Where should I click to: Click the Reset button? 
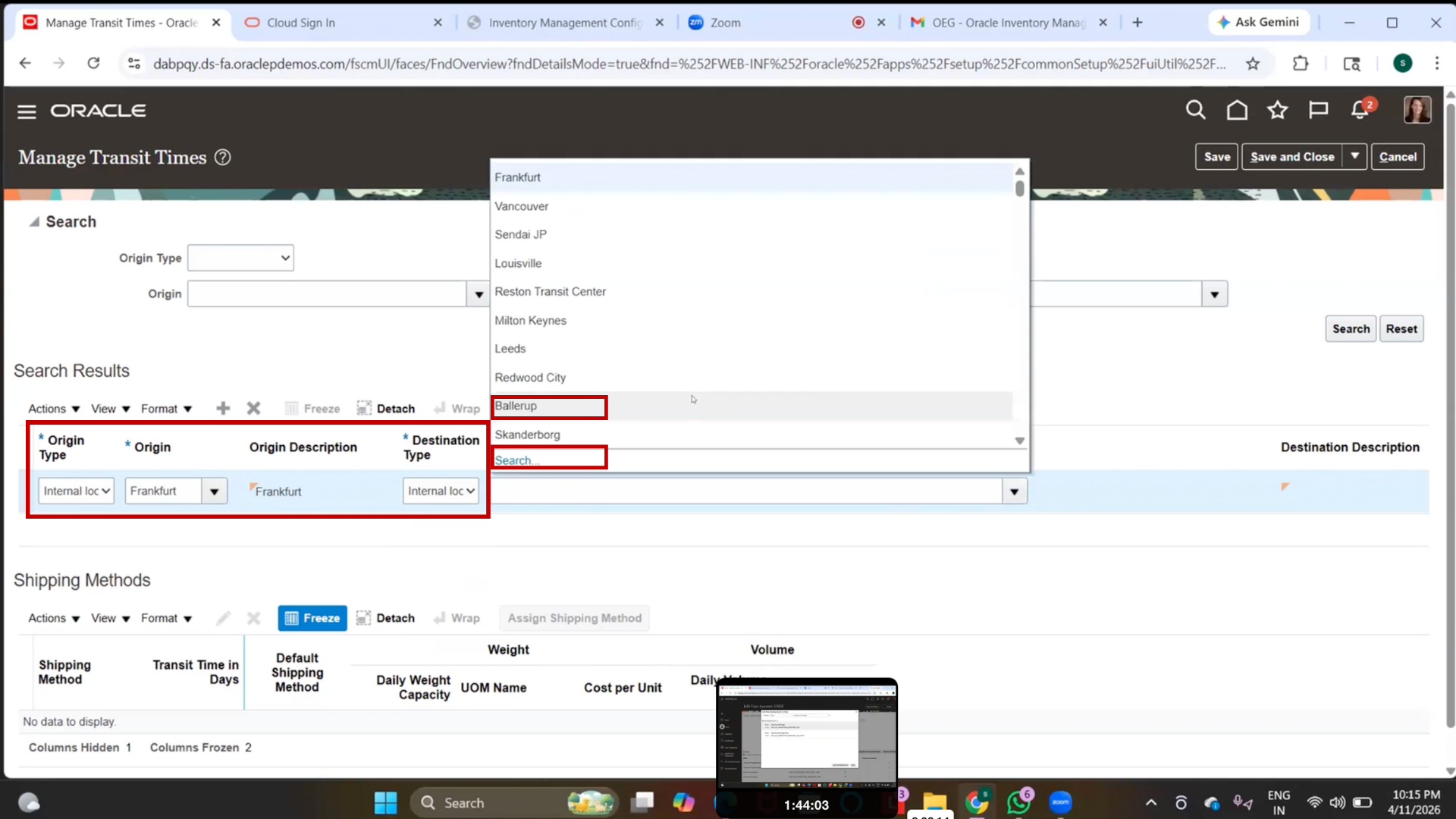1401,329
